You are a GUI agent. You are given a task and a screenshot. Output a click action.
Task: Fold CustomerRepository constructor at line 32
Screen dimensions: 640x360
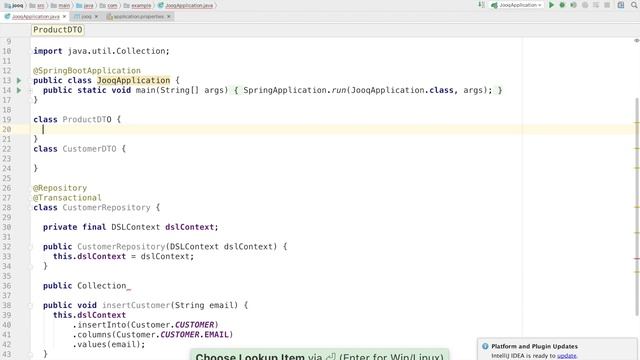tap(31, 247)
